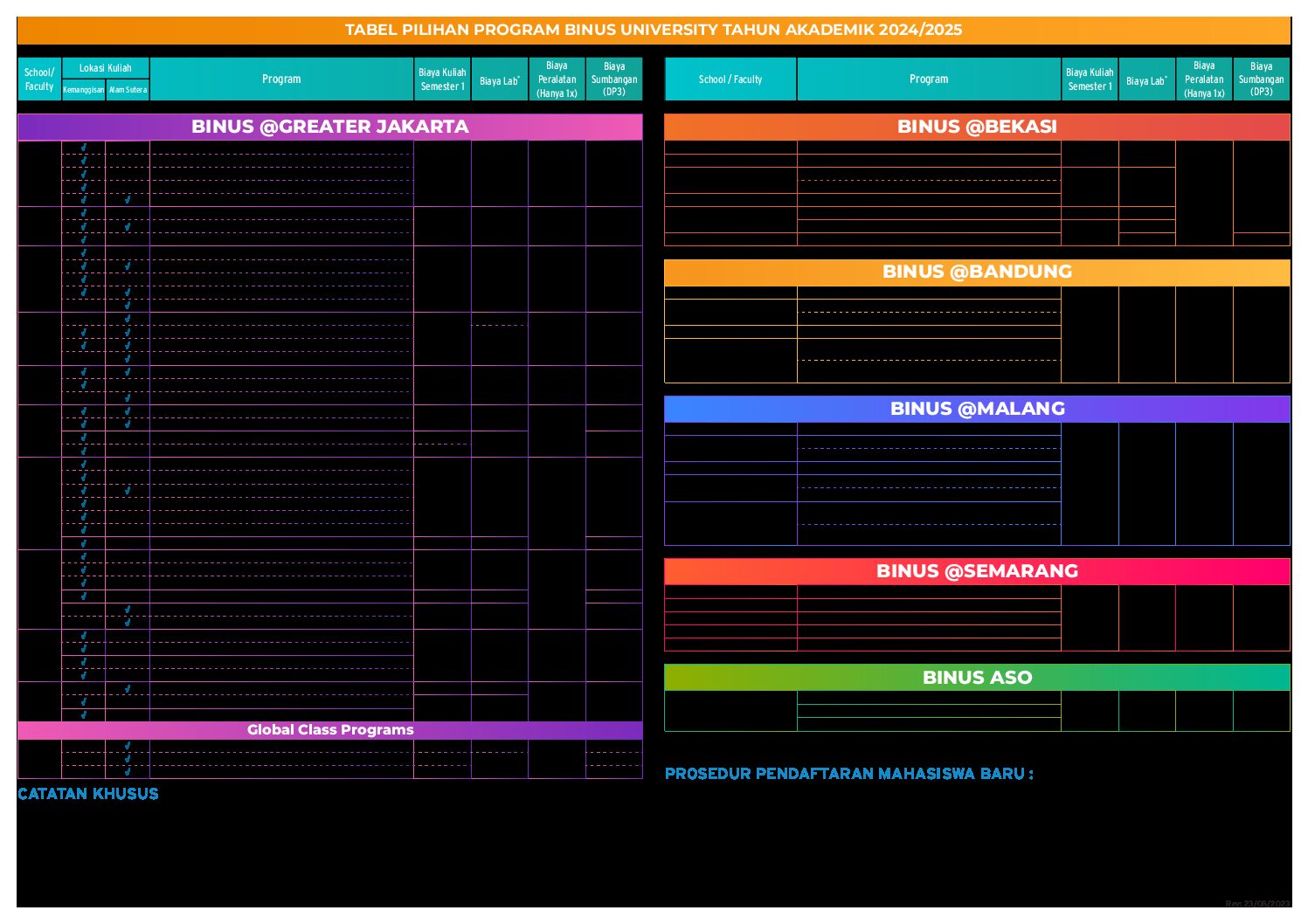1308x924 pixels.
Task: Click the BINUS @GREATER JAKARTA section banner
Action: 329,127
